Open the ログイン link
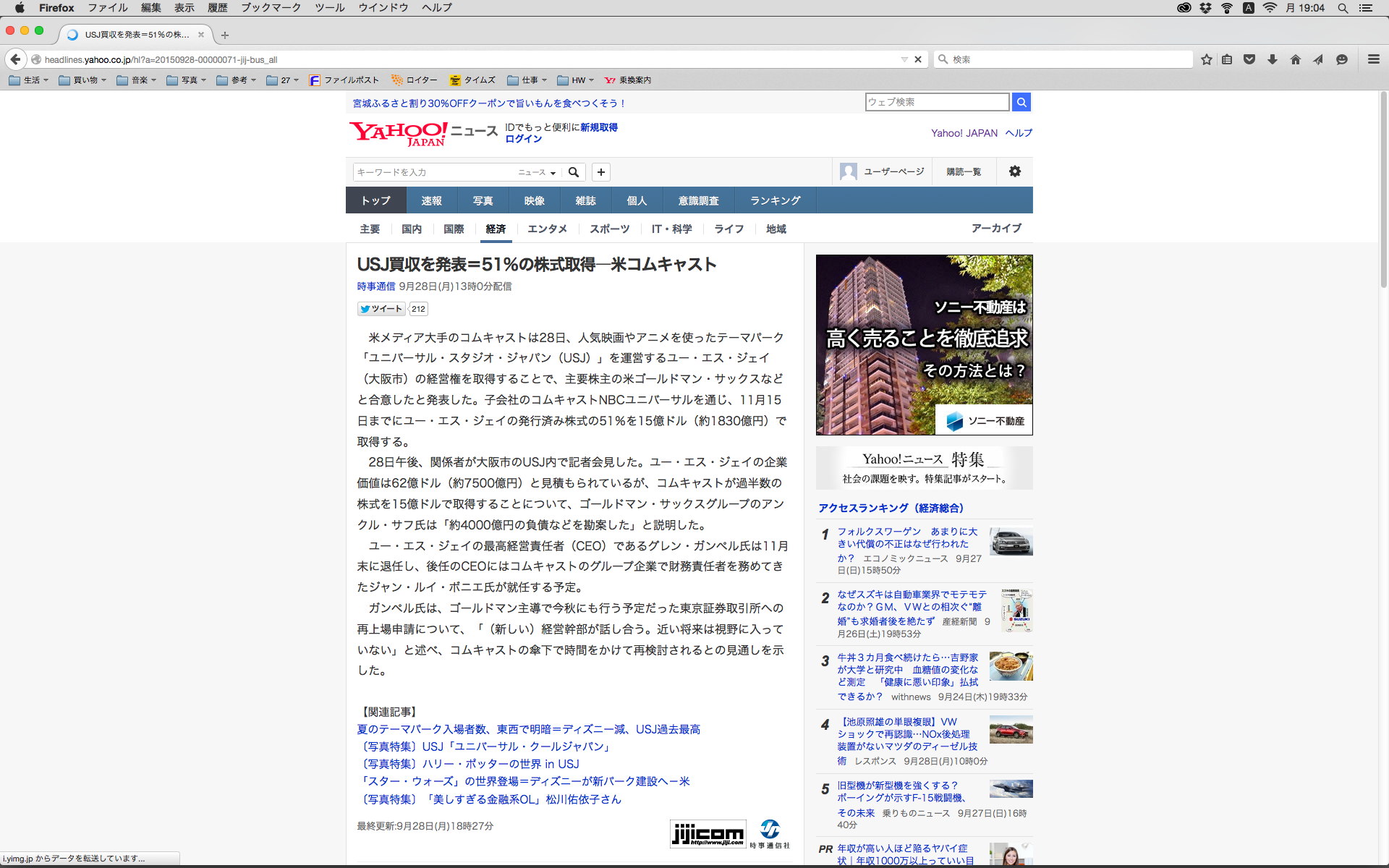 click(x=523, y=139)
